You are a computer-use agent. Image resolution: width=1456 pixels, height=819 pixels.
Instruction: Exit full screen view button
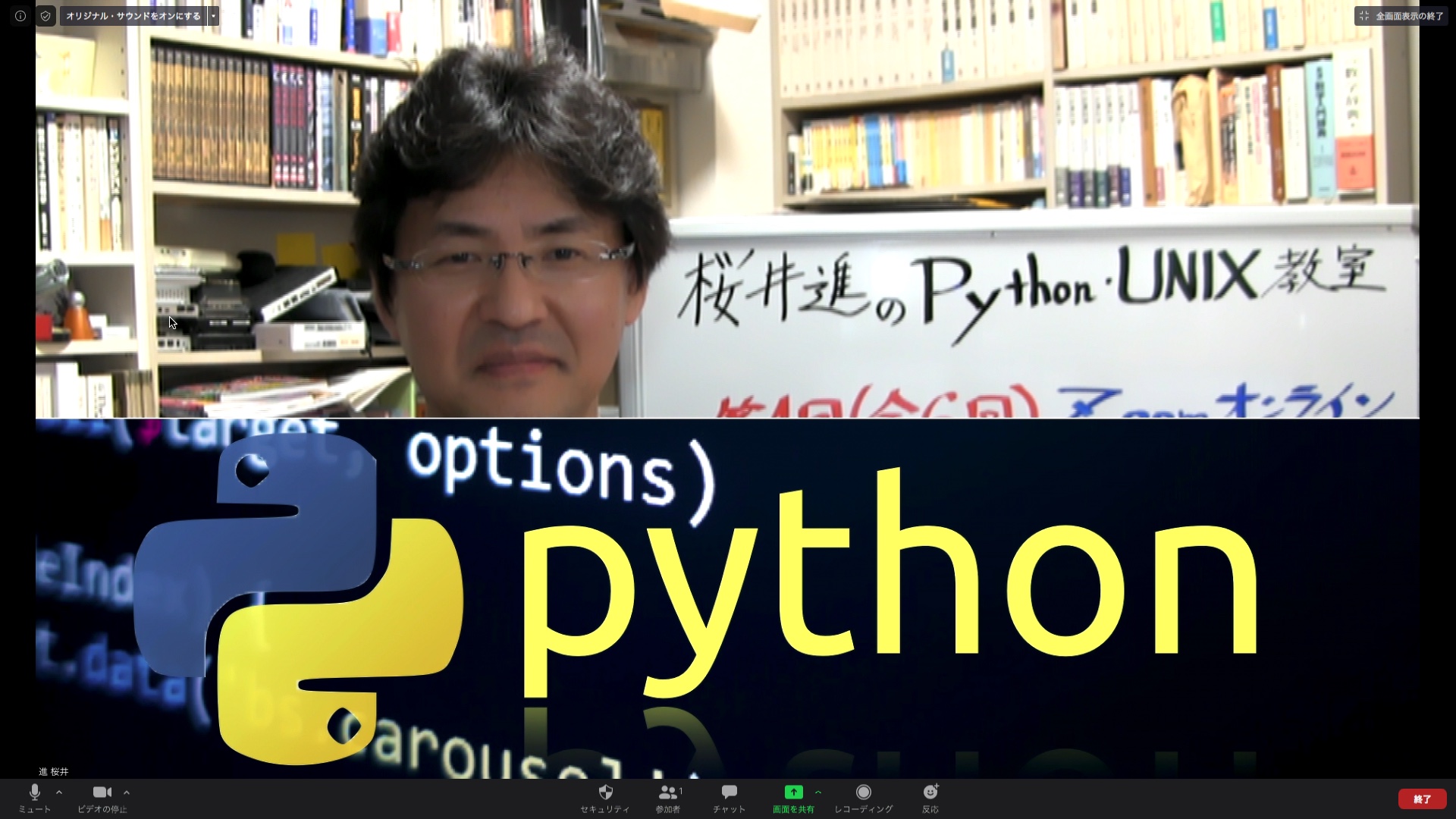pyautogui.click(x=1401, y=16)
